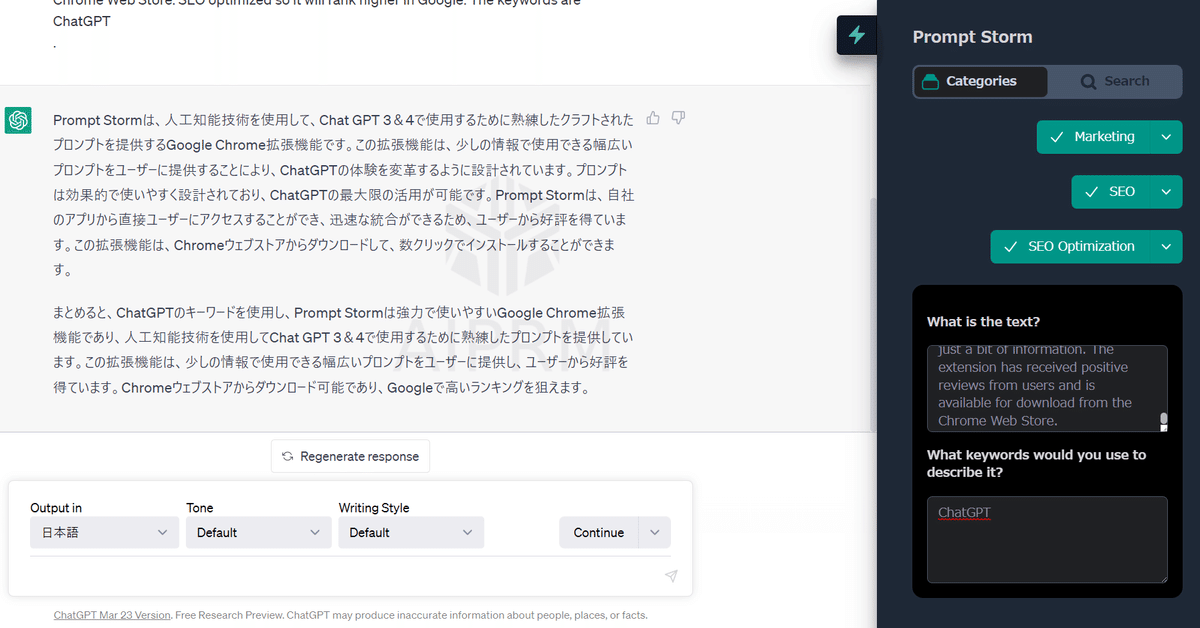Open the Writing Style dropdown
The height and width of the screenshot is (628, 1200).
[x=410, y=532]
